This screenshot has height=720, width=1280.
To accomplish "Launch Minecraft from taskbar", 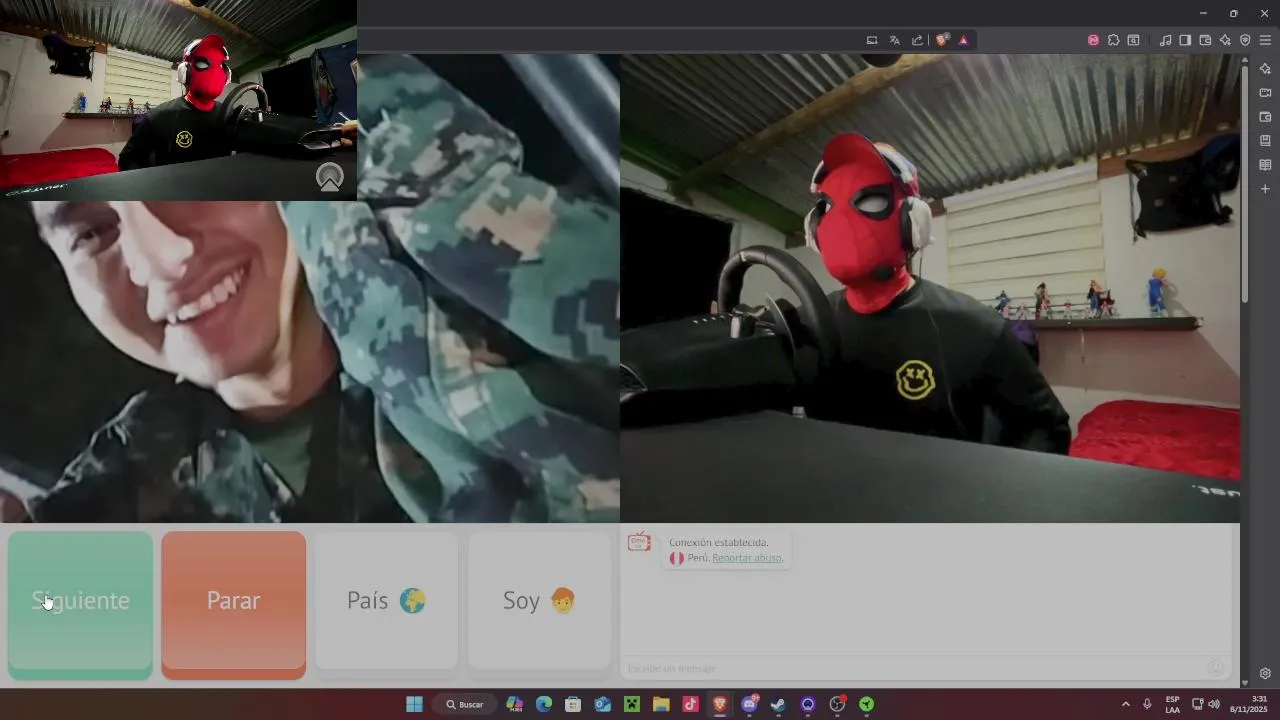I will pos(632,704).
